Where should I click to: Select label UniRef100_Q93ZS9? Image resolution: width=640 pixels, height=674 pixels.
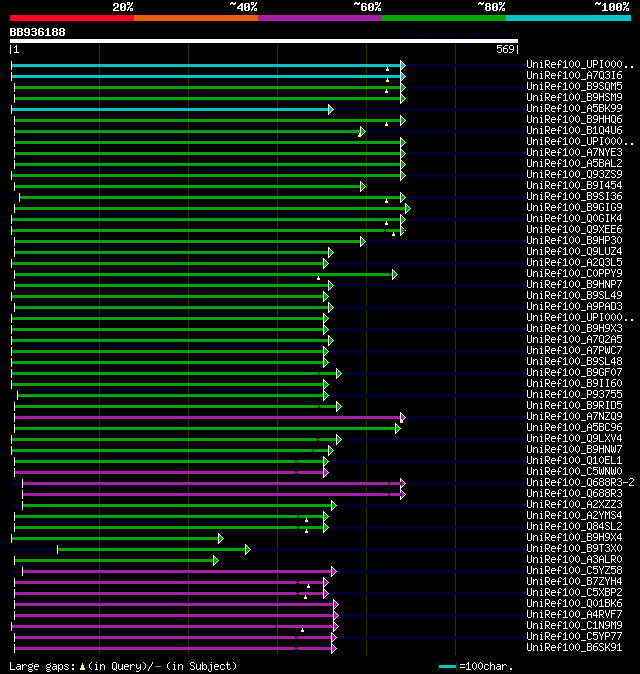(x=574, y=175)
